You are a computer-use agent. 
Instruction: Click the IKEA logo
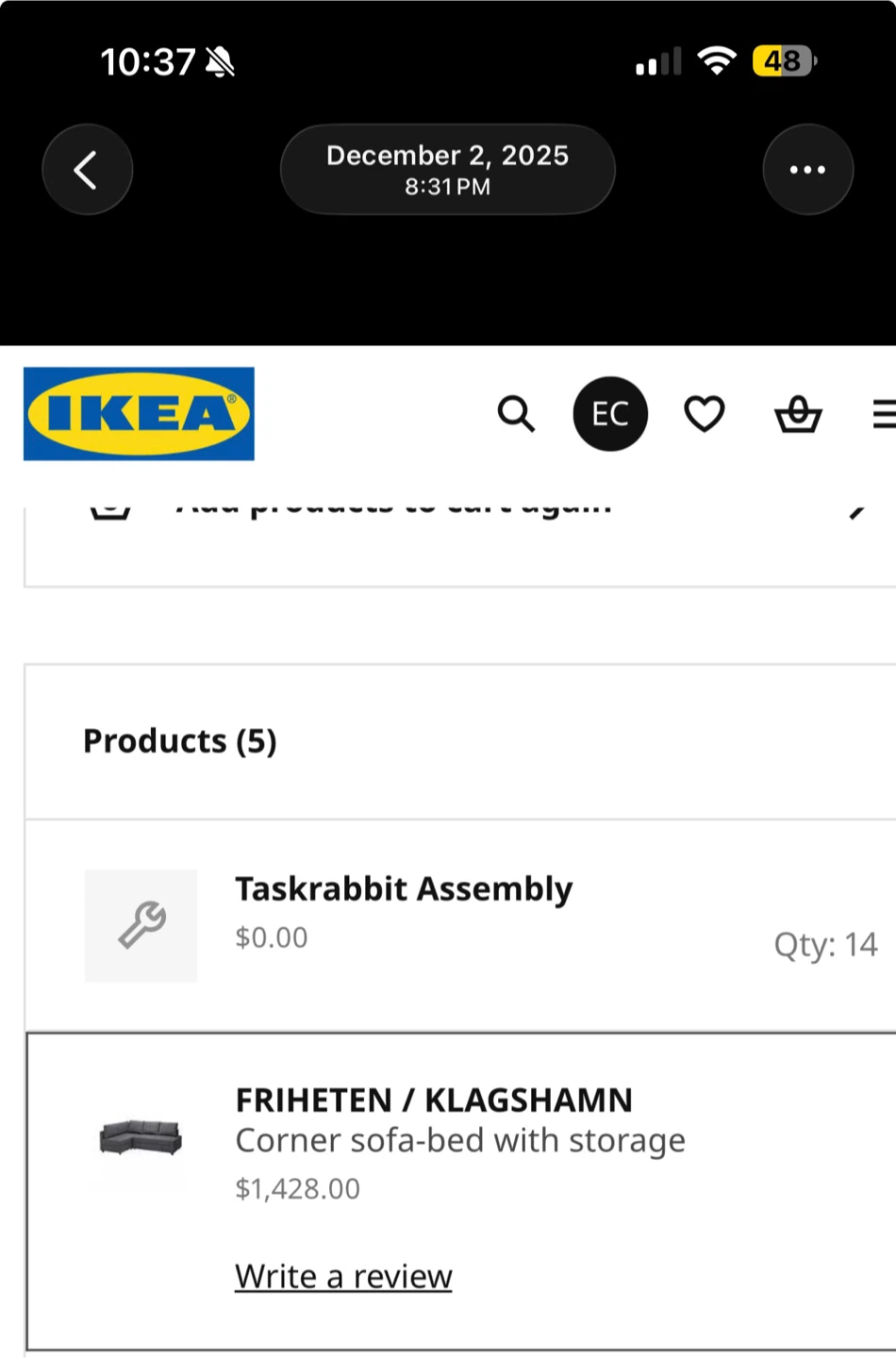coord(139,414)
